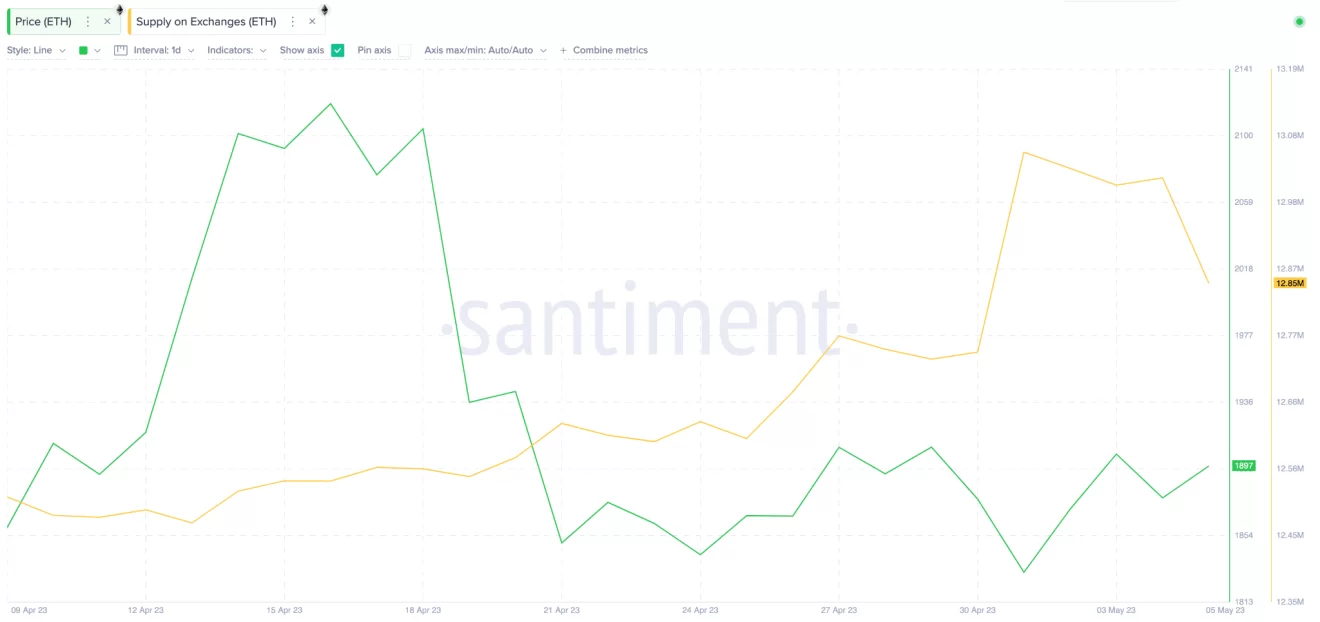Open the Axis max/min Auto/Auto dropdown

click(x=485, y=50)
